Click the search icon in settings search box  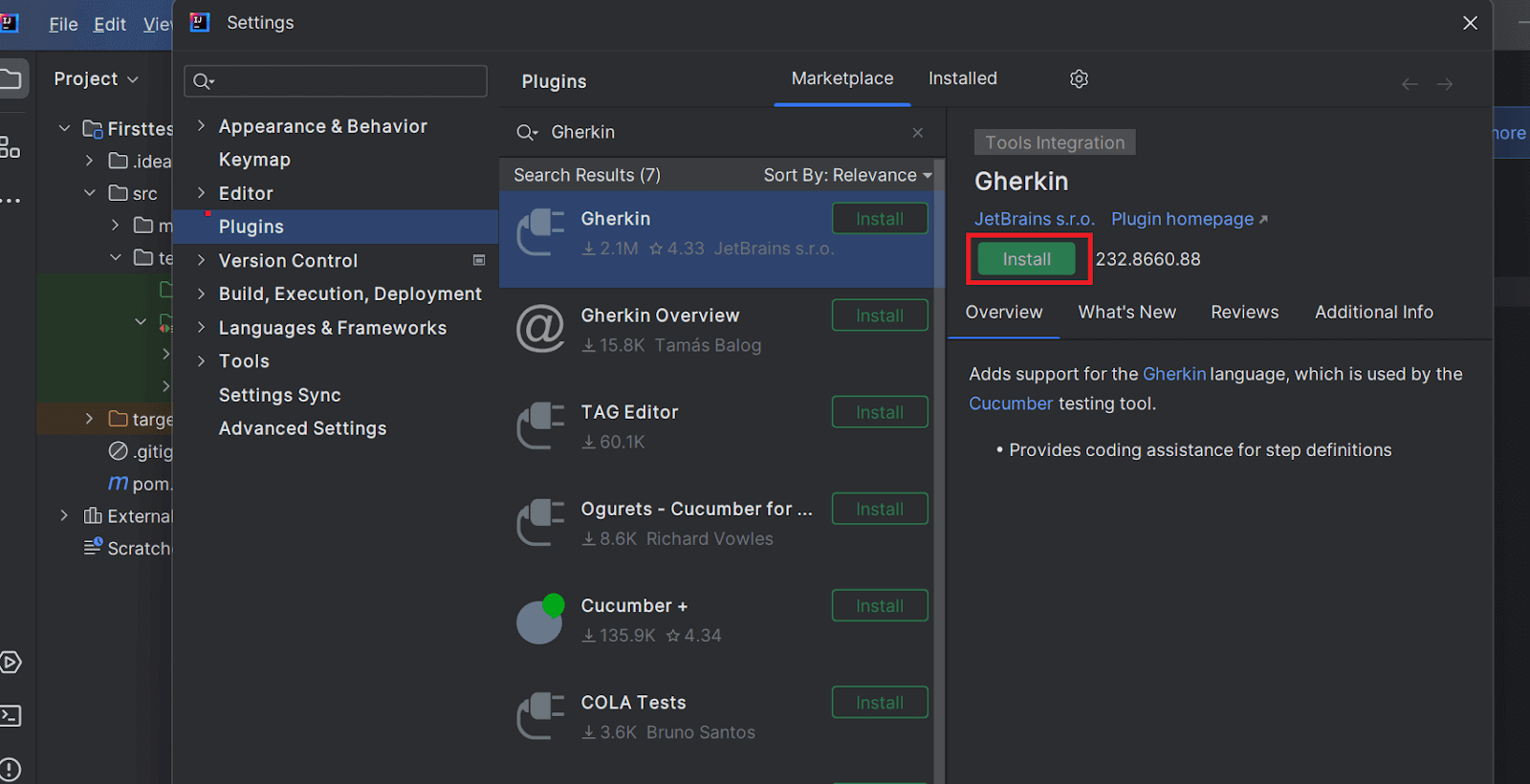click(203, 81)
